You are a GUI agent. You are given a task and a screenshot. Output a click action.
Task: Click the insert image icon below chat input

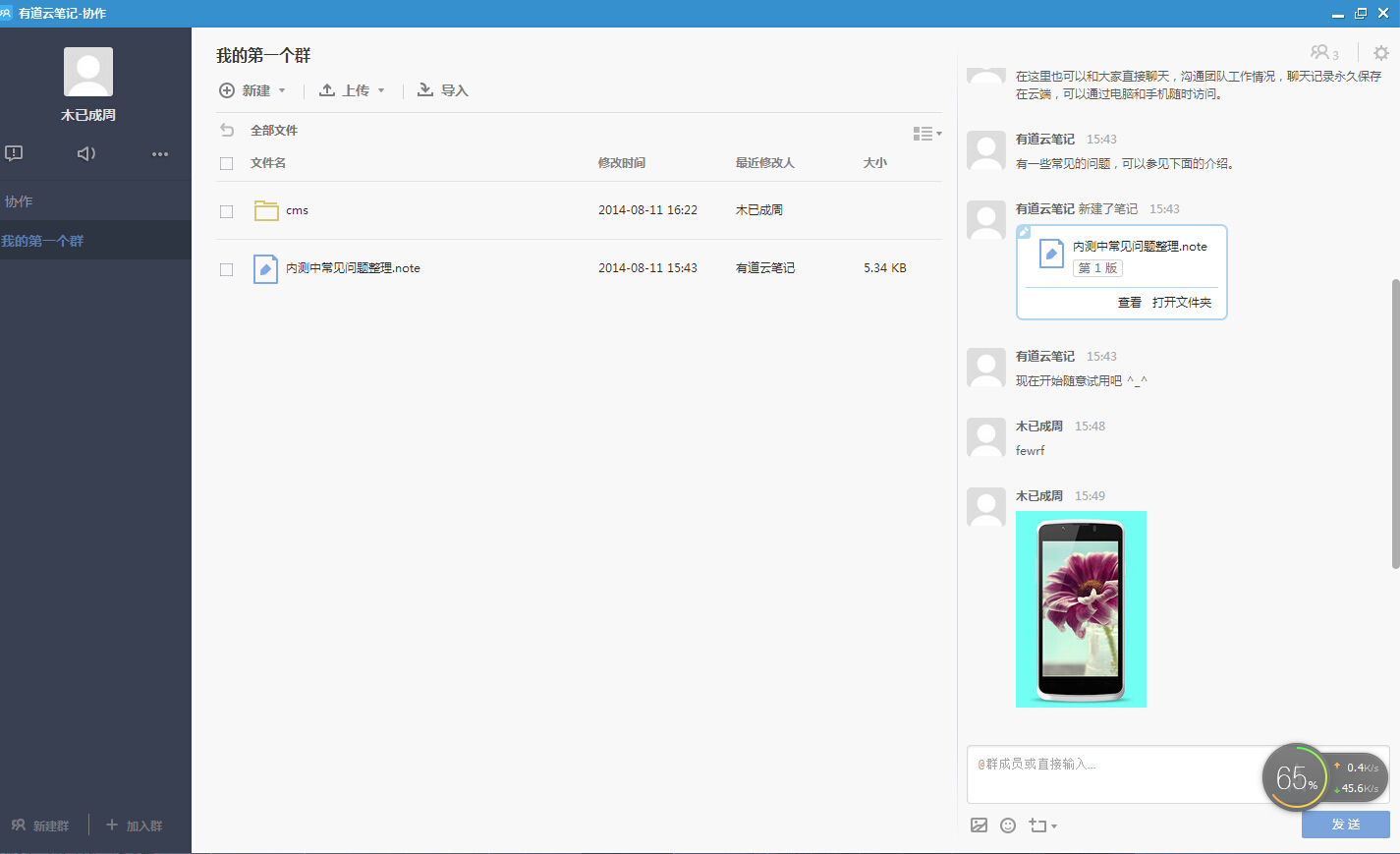click(x=979, y=826)
